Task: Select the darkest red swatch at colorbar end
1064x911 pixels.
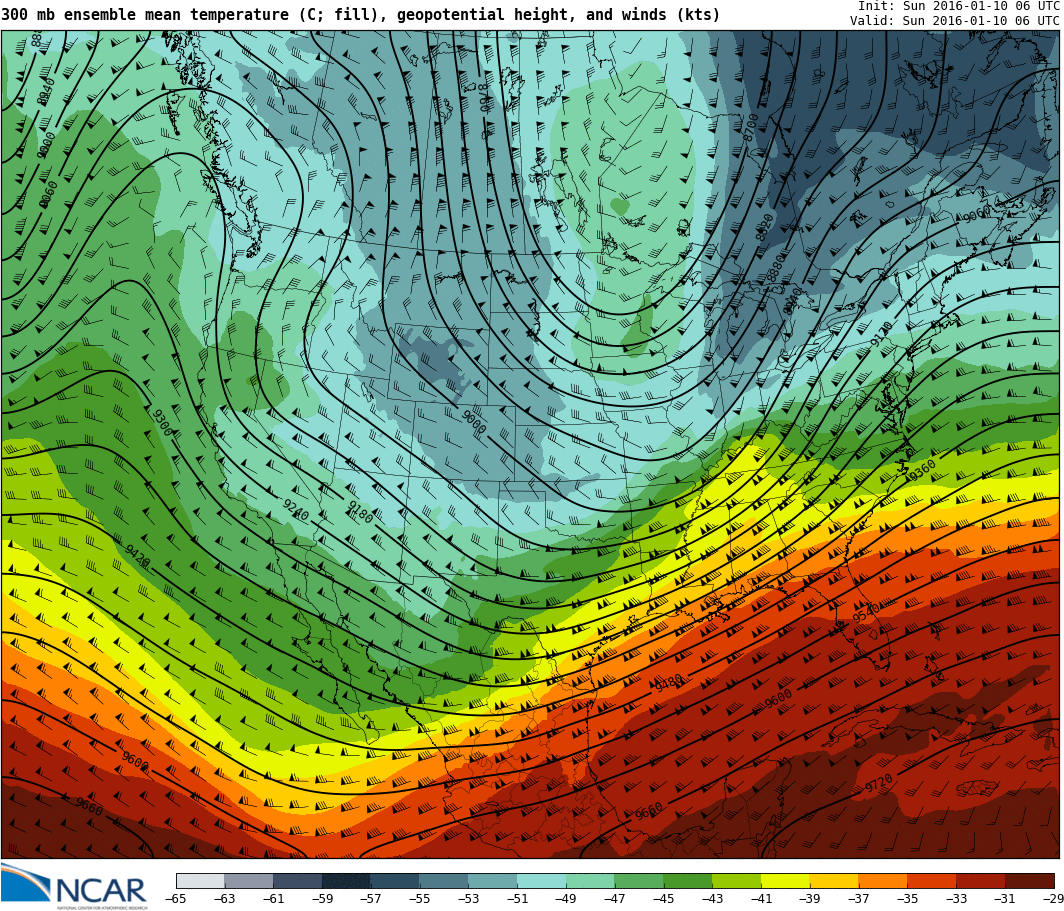Action: click(1029, 881)
